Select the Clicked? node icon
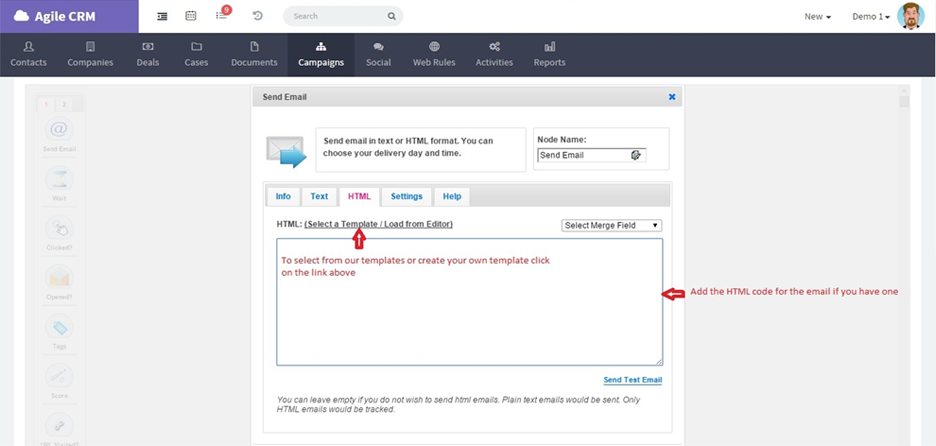Screen dimensions: 936x446 tap(59, 227)
